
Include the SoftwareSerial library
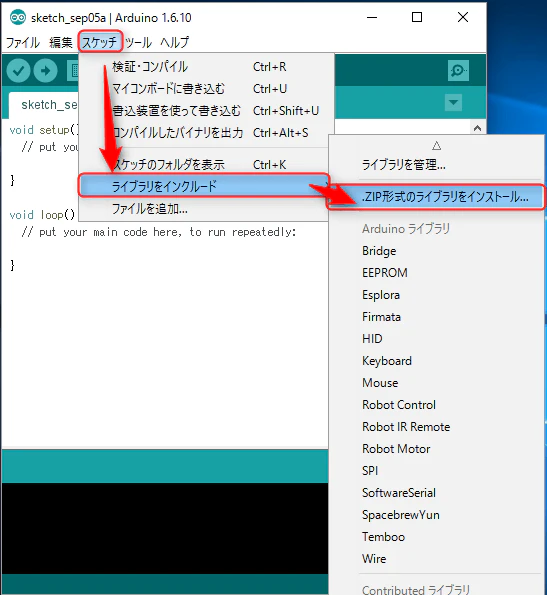pyautogui.click(x=436, y=493)
